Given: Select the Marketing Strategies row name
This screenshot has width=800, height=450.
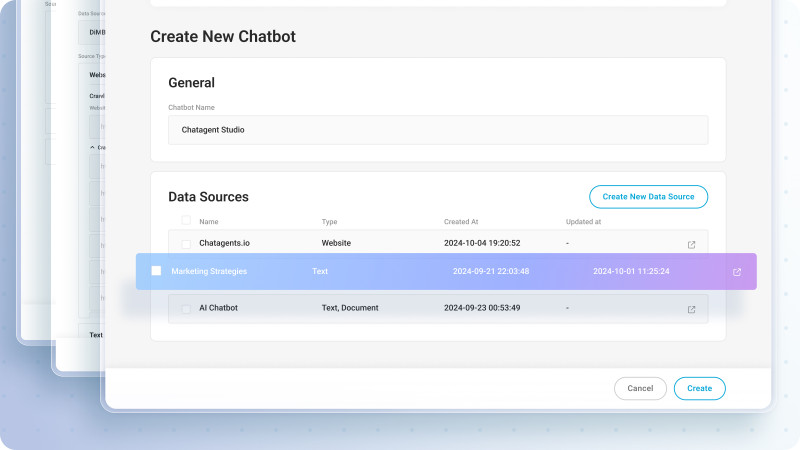Looking at the screenshot, I should coord(209,271).
